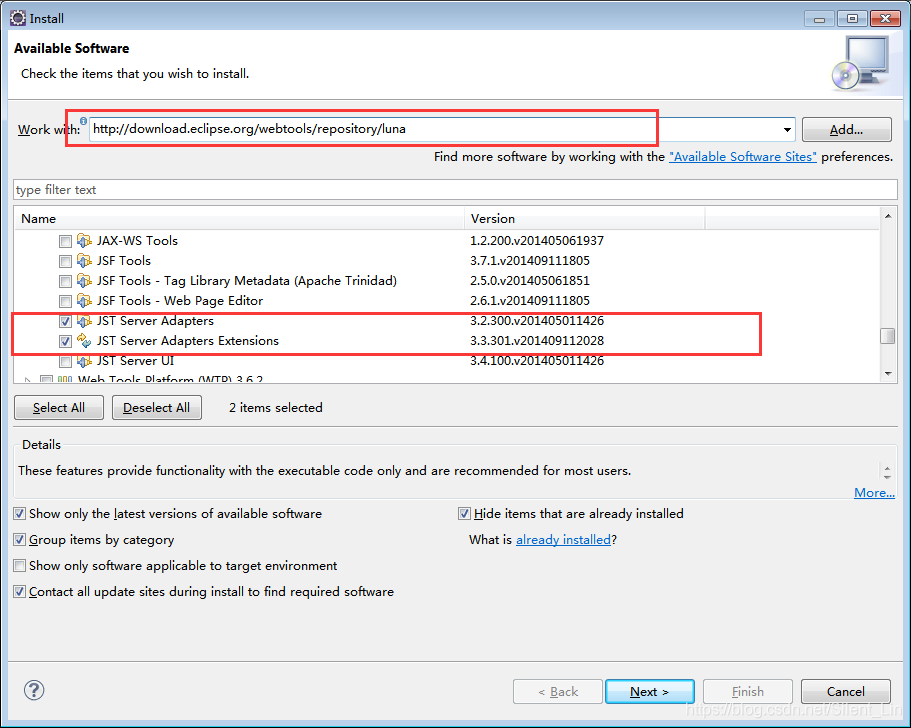Open the already installed link
This screenshot has width=911, height=728.
click(564, 540)
